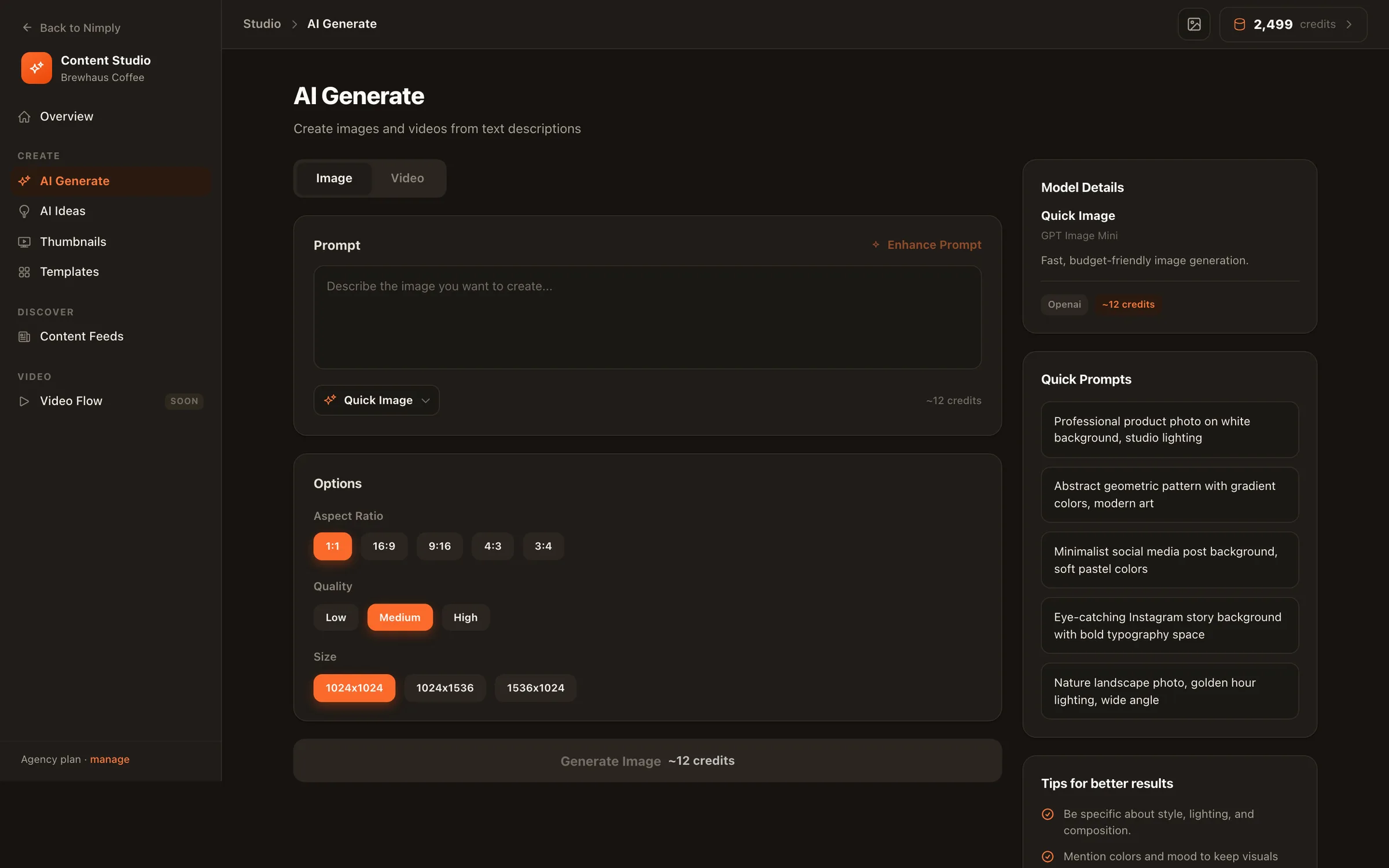
Task: Choose the 1024x1536 size
Action: [x=445, y=688]
